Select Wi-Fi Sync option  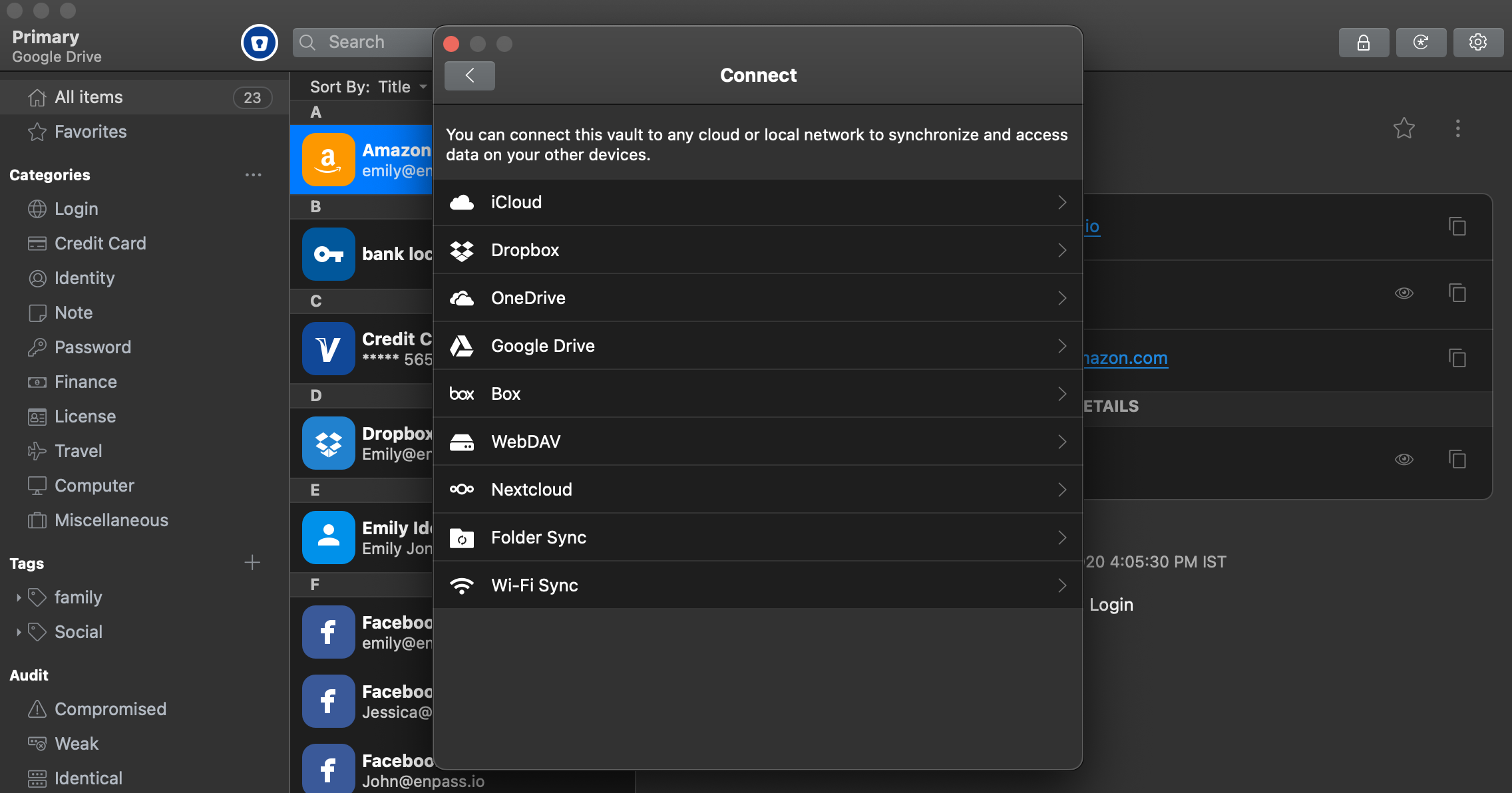(758, 585)
